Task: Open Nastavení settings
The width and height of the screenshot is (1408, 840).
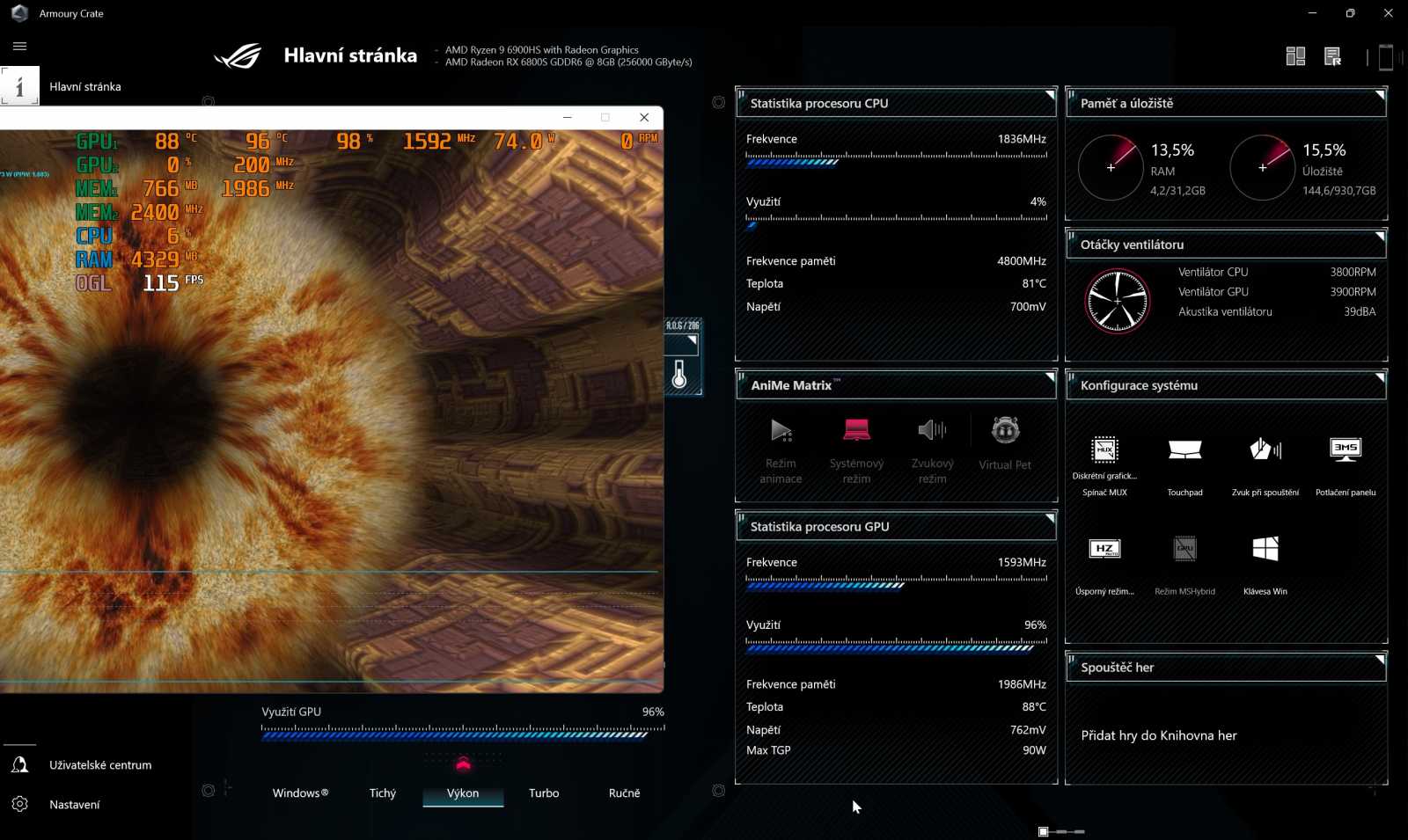Action: [75, 805]
